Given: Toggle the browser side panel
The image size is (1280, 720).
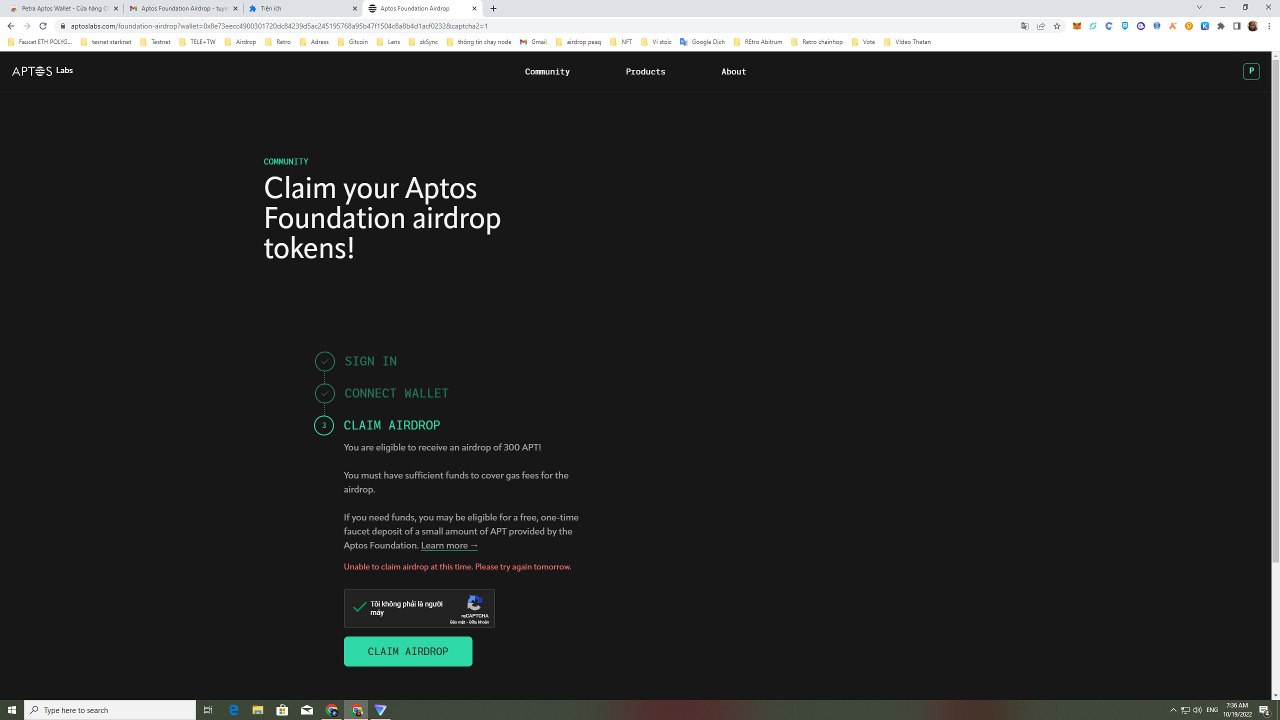Looking at the screenshot, I should [x=1237, y=26].
